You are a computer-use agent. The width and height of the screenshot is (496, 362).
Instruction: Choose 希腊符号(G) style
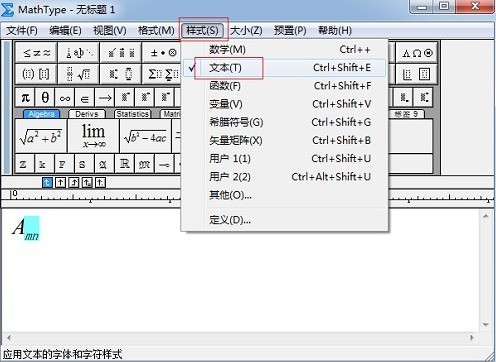click(284, 122)
